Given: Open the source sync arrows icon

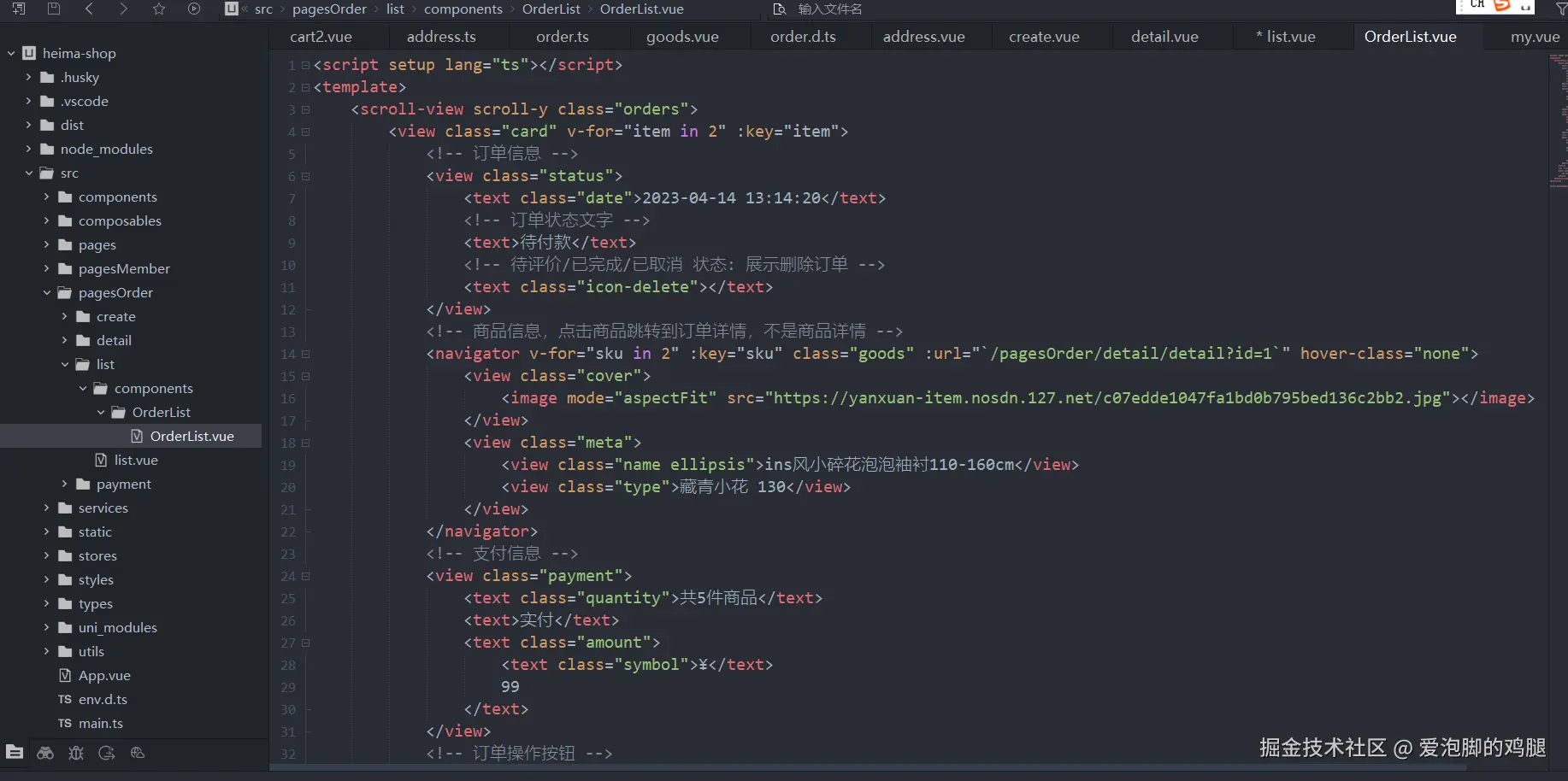Looking at the screenshot, I should (107, 753).
